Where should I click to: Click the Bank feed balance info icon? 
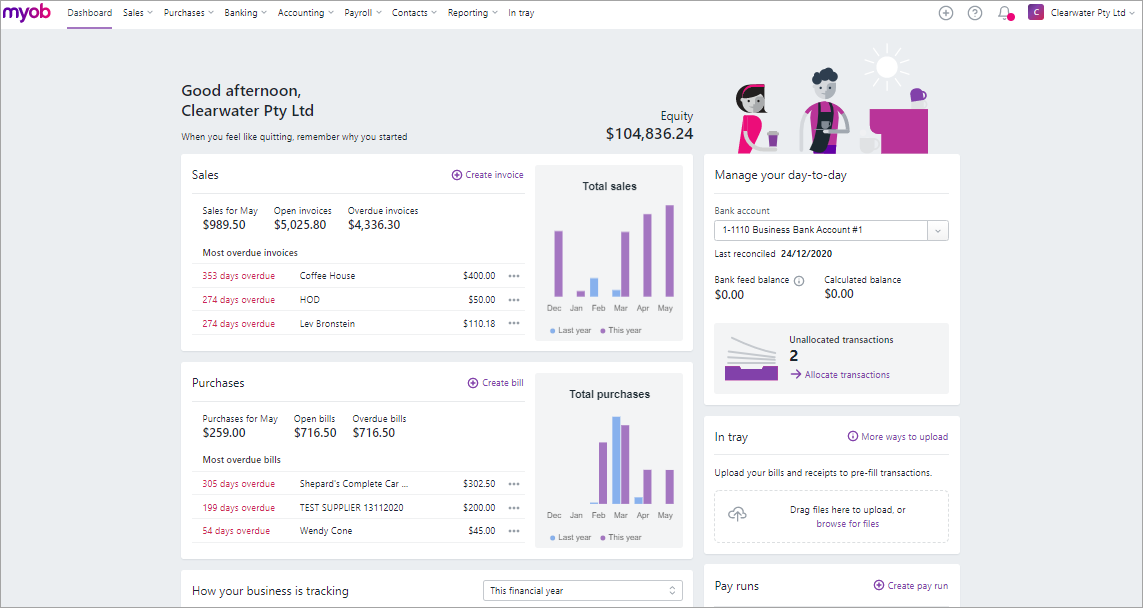click(x=799, y=281)
